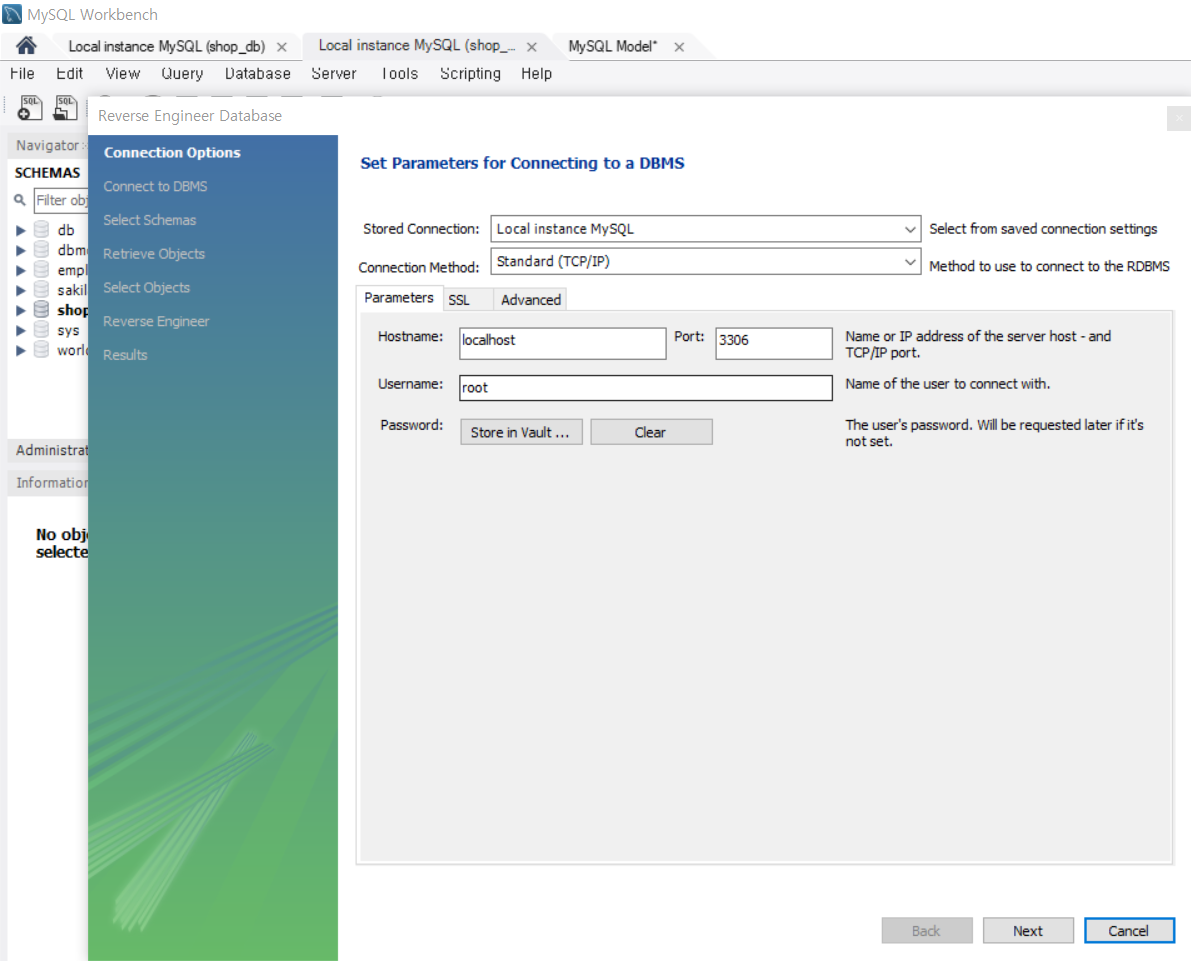Create a new SQL tab icon
The image size is (1191, 961).
pyautogui.click(x=30, y=108)
